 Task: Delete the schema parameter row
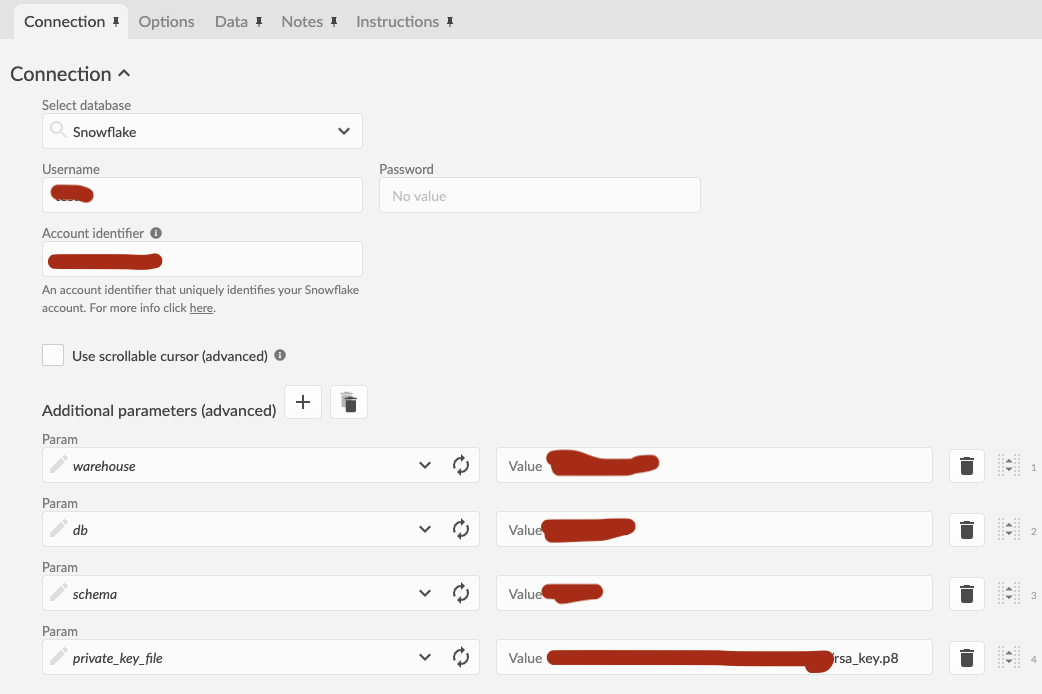967,593
